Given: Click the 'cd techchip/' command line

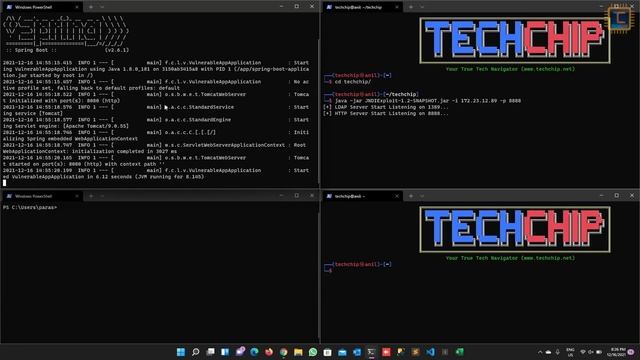Looking at the screenshot, I should tap(353, 82).
